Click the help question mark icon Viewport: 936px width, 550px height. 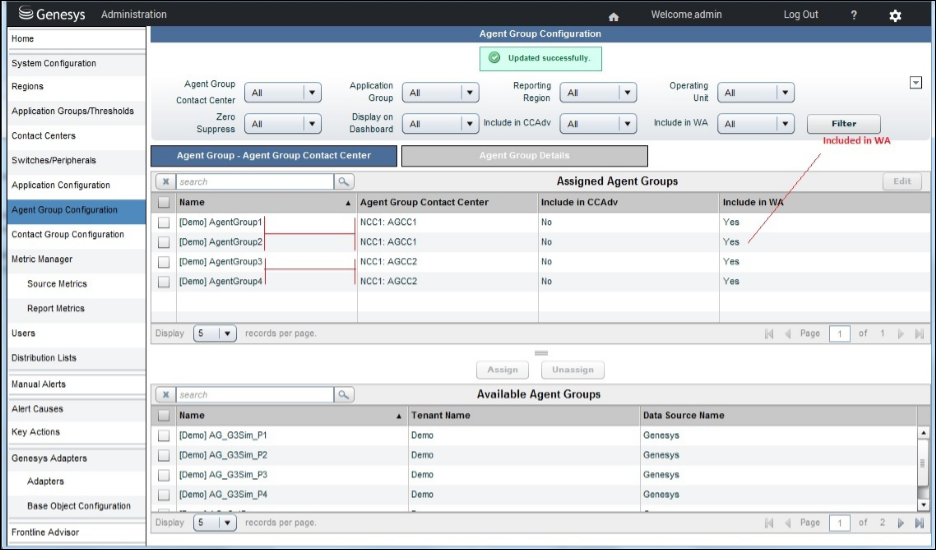click(853, 15)
